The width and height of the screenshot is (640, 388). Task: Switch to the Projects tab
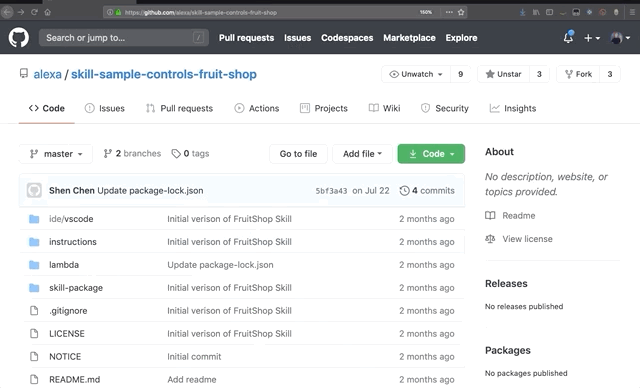pyautogui.click(x=324, y=109)
